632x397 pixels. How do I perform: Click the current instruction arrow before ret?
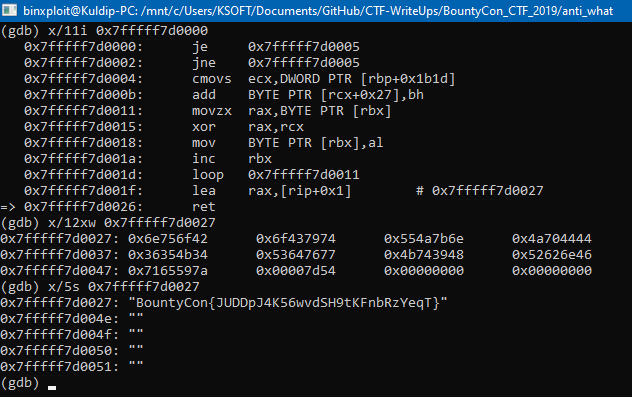coord(8,207)
